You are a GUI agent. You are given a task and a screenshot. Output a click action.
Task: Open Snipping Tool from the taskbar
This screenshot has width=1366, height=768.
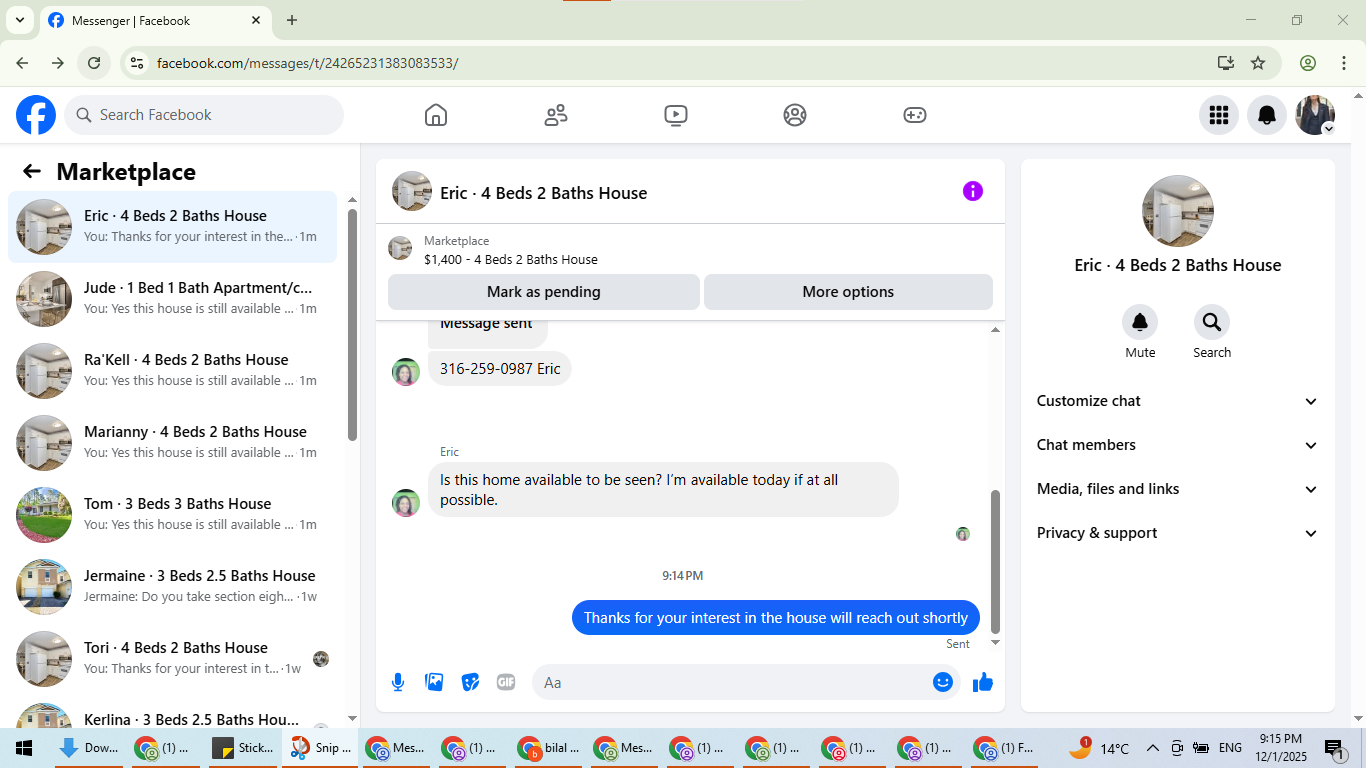[x=320, y=748]
